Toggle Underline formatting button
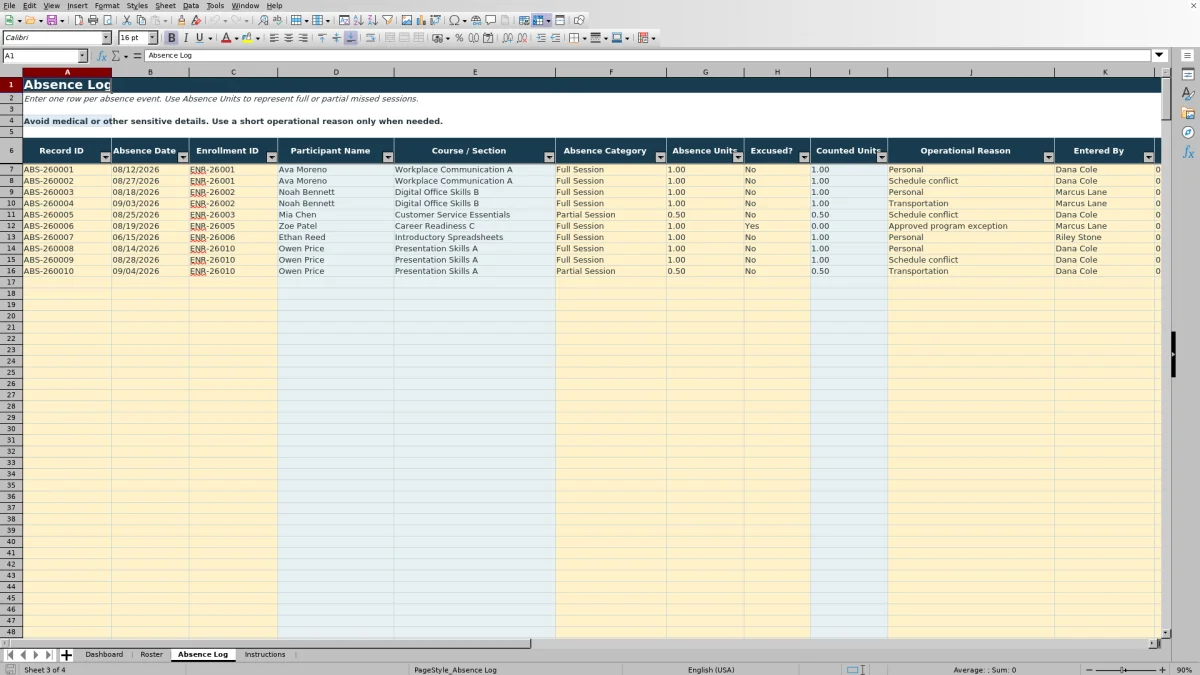Viewport: 1200px width, 675px height. (199, 38)
